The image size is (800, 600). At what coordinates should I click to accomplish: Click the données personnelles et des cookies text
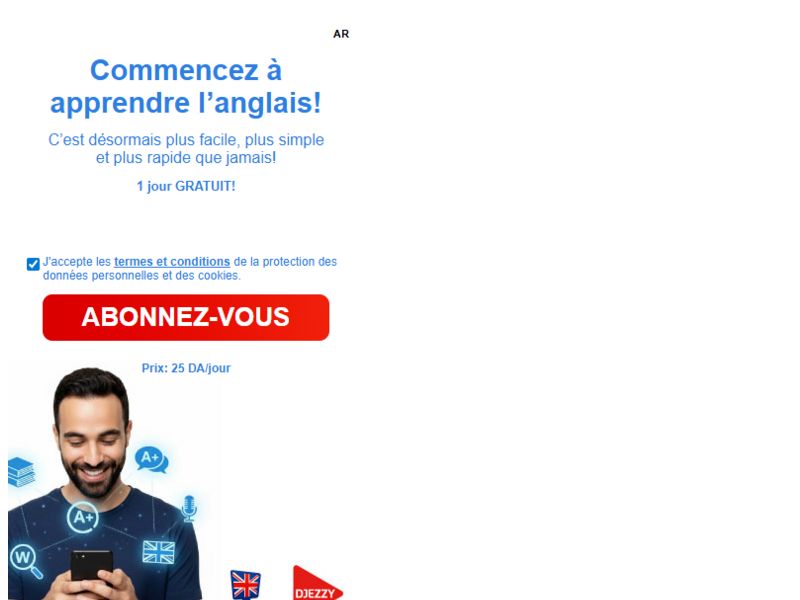141,276
